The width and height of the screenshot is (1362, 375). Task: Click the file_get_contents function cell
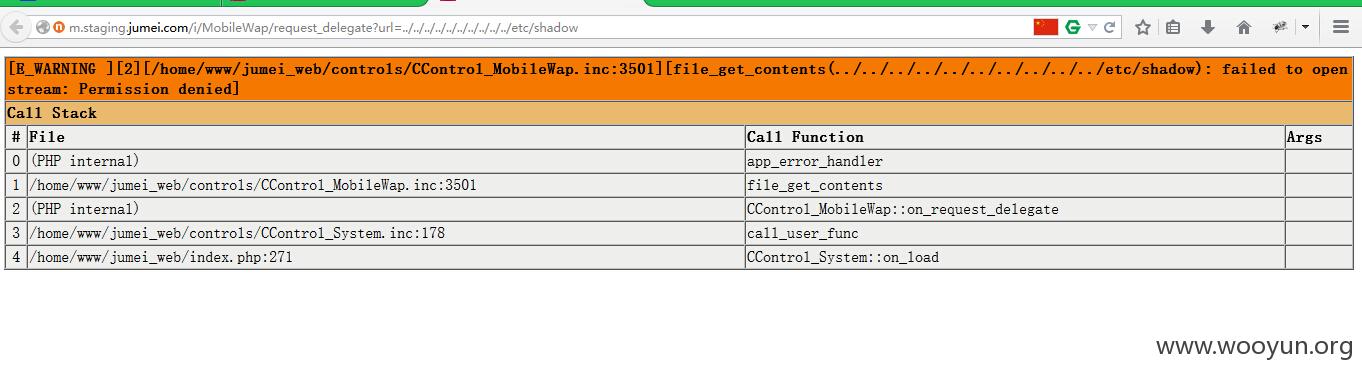coord(1015,185)
